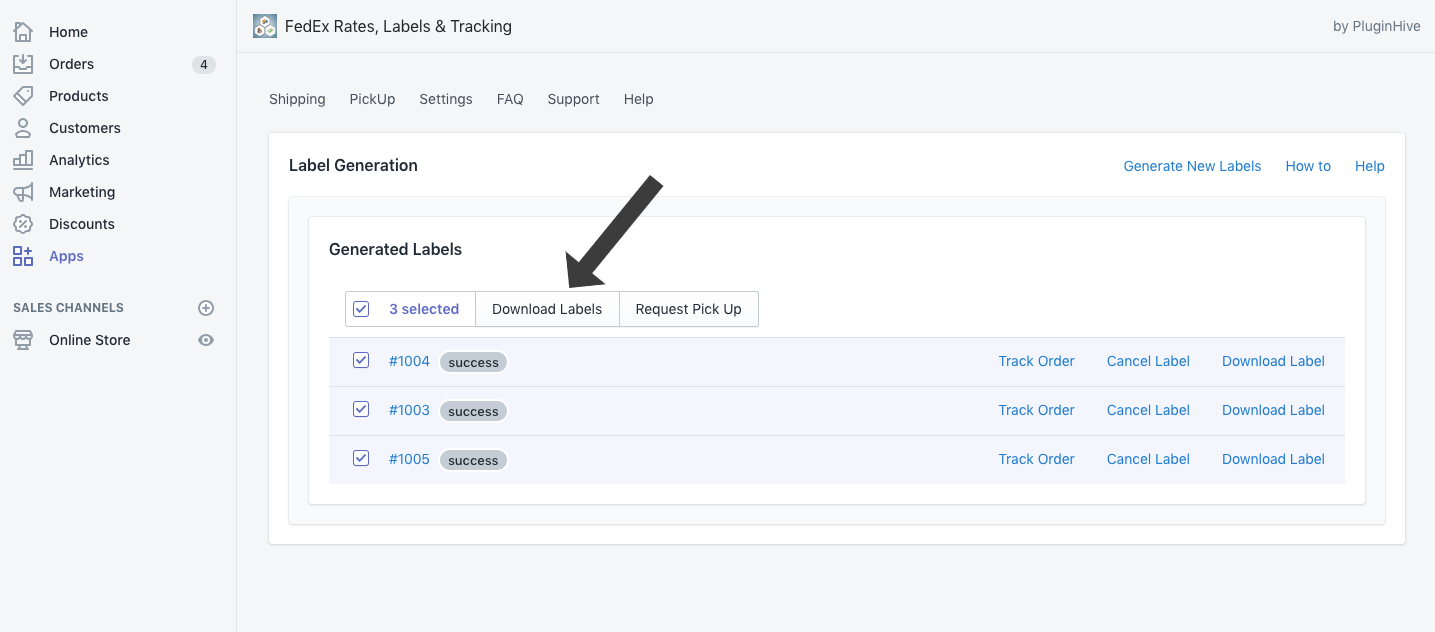The width and height of the screenshot is (1435, 632).
Task: Uncheck order #1004 checkbox
Action: click(361, 360)
